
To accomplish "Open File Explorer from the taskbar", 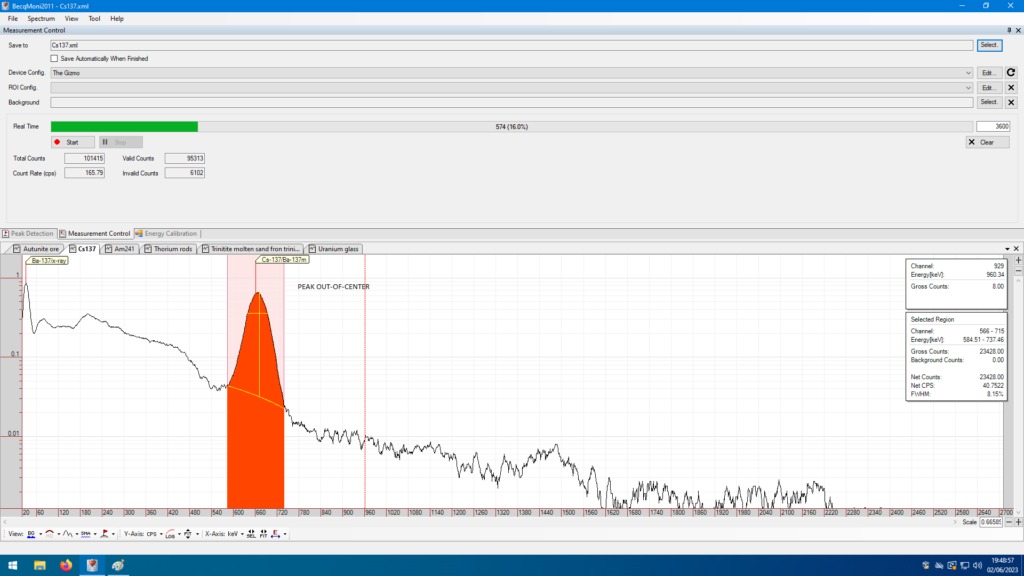I will 40,566.
